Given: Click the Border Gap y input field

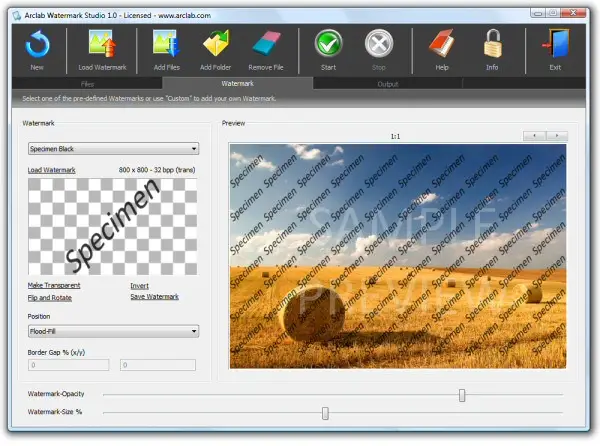Looking at the screenshot, I should (158, 365).
